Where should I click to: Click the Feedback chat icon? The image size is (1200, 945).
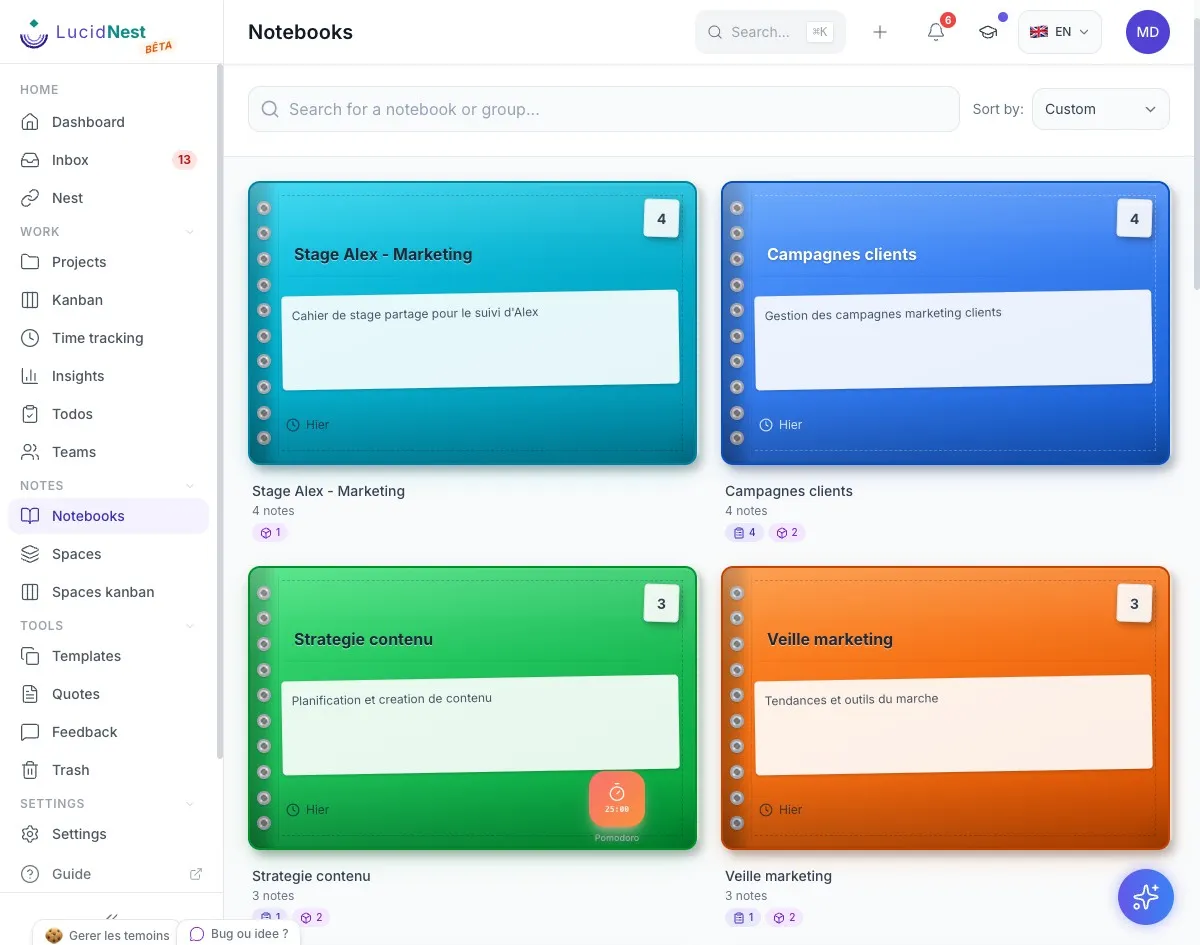tap(31, 732)
